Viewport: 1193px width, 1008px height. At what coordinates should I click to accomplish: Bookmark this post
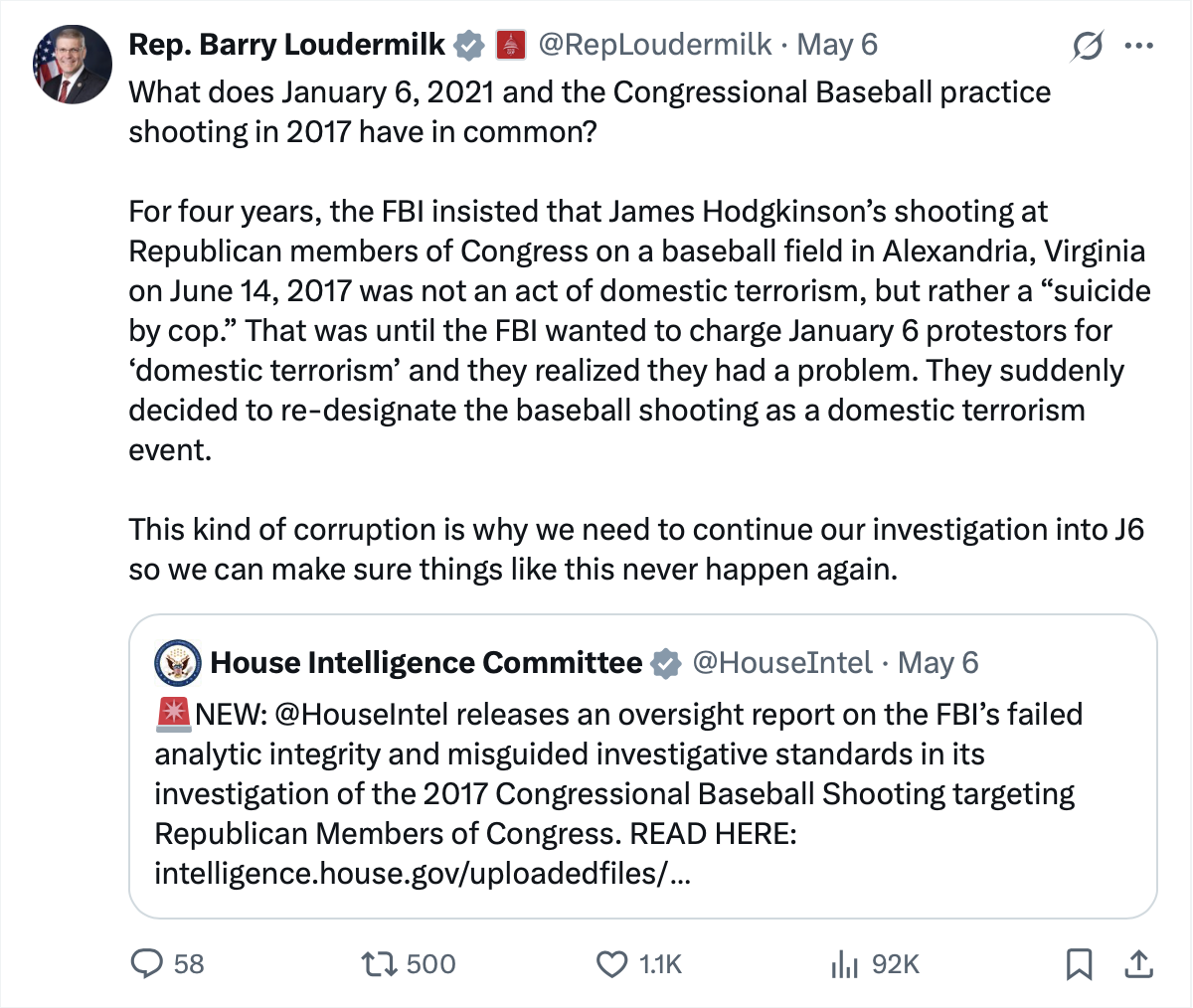pos(1079,963)
